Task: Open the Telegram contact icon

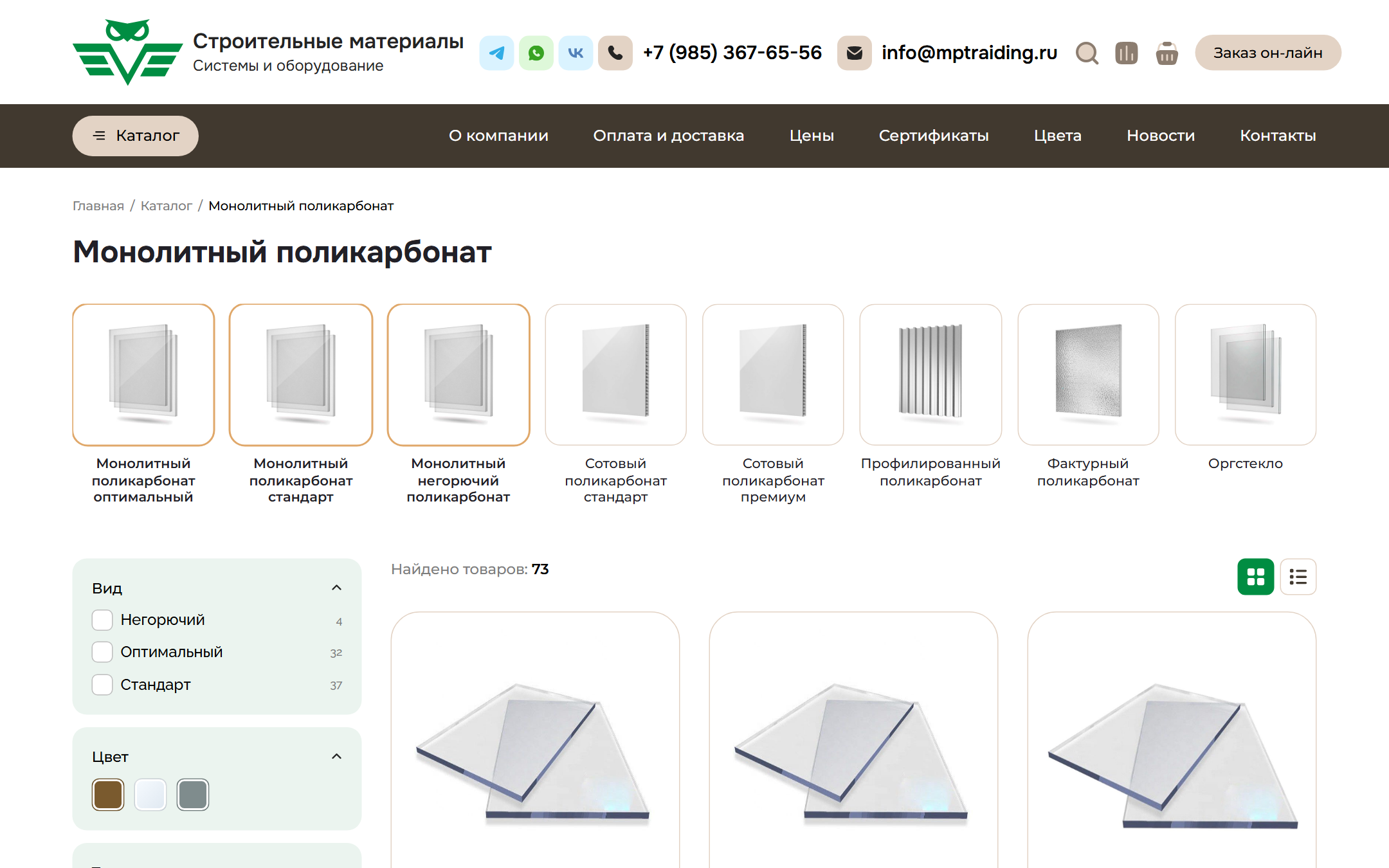Action: pos(496,53)
